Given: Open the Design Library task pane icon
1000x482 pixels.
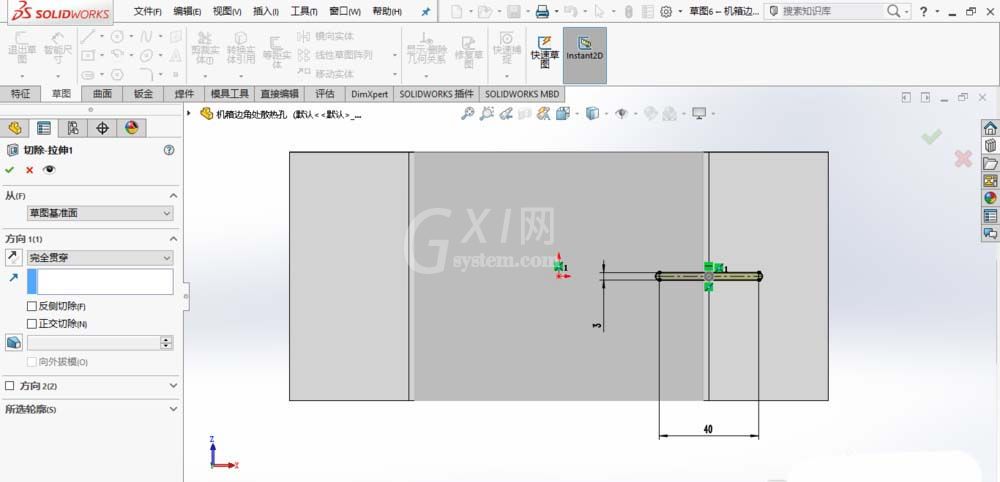Looking at the screenshot, I should 990,145.
